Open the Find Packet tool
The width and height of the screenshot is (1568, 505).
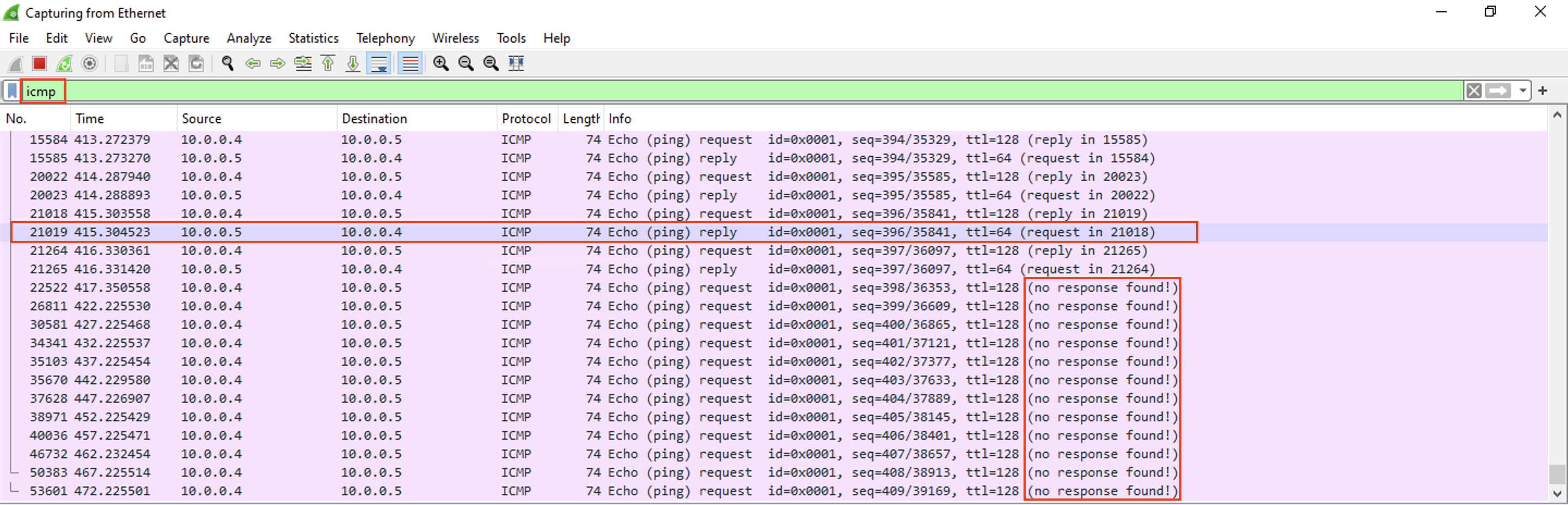click(x=227, y=63)
